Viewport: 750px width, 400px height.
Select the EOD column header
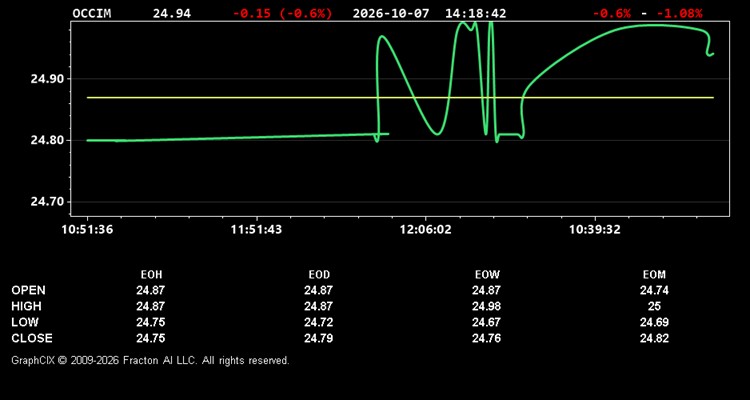(319, 275)
